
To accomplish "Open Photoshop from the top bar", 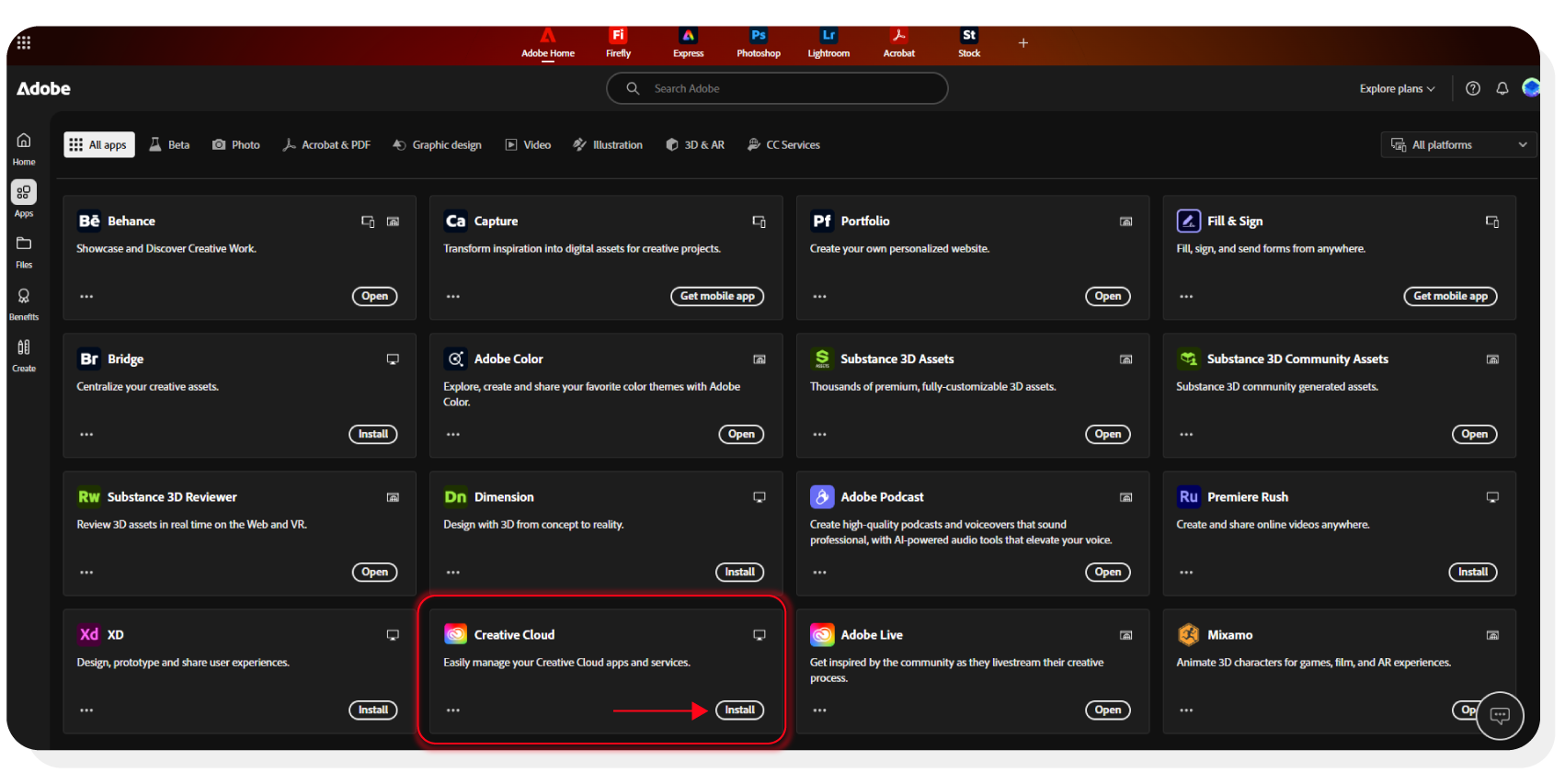I will [759, 43].
